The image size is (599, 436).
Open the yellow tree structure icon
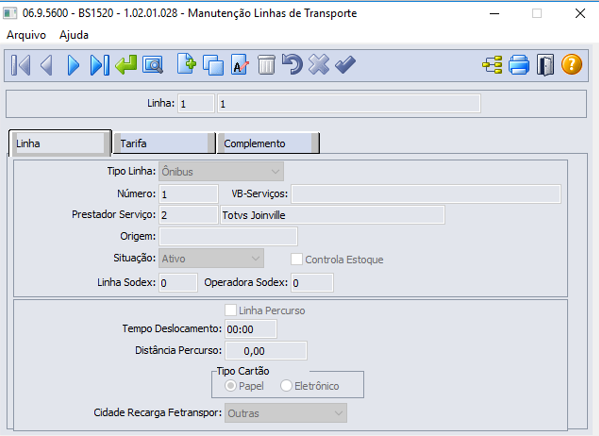[492, 65]
